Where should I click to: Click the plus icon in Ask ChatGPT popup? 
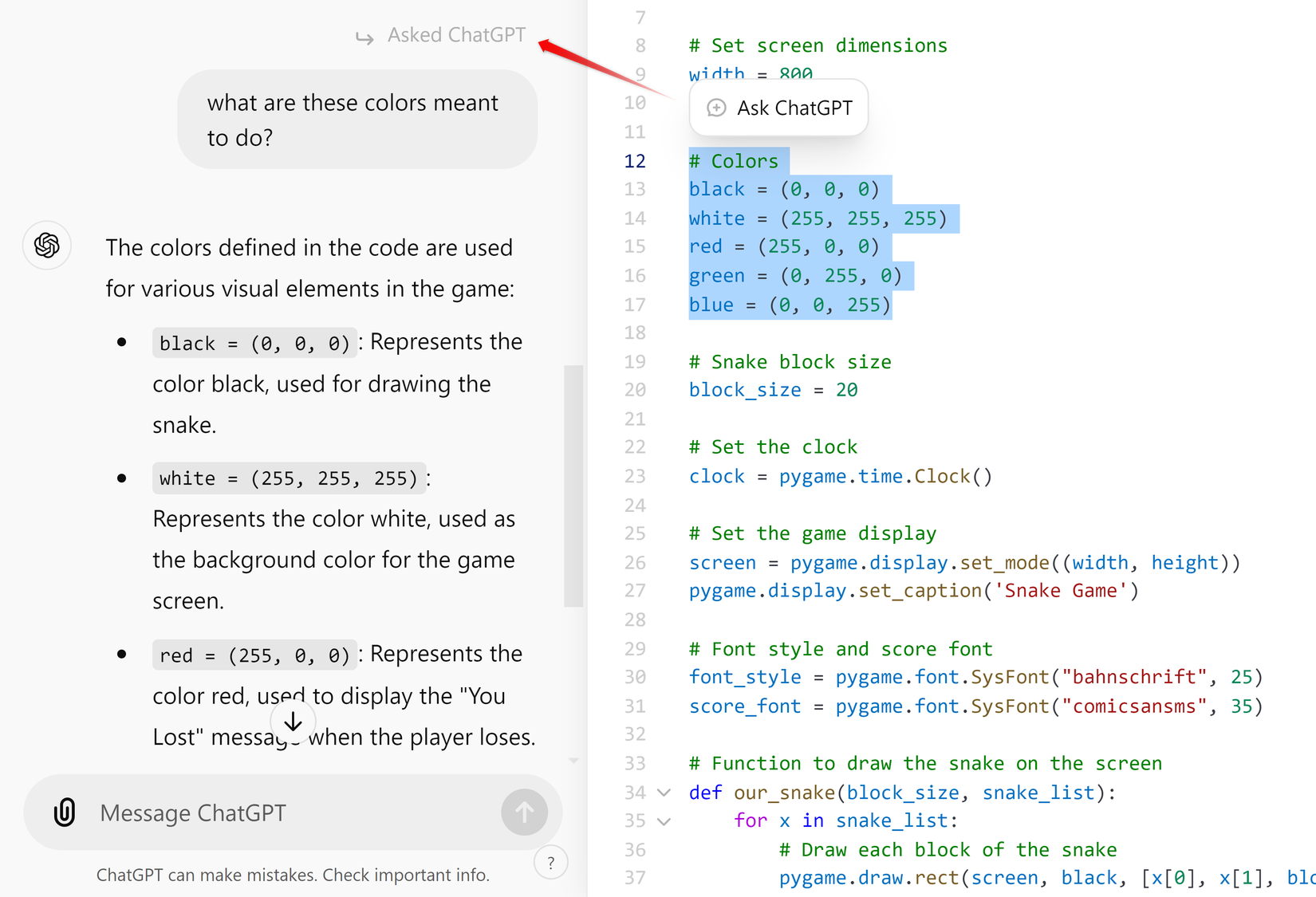click(716, 108)
